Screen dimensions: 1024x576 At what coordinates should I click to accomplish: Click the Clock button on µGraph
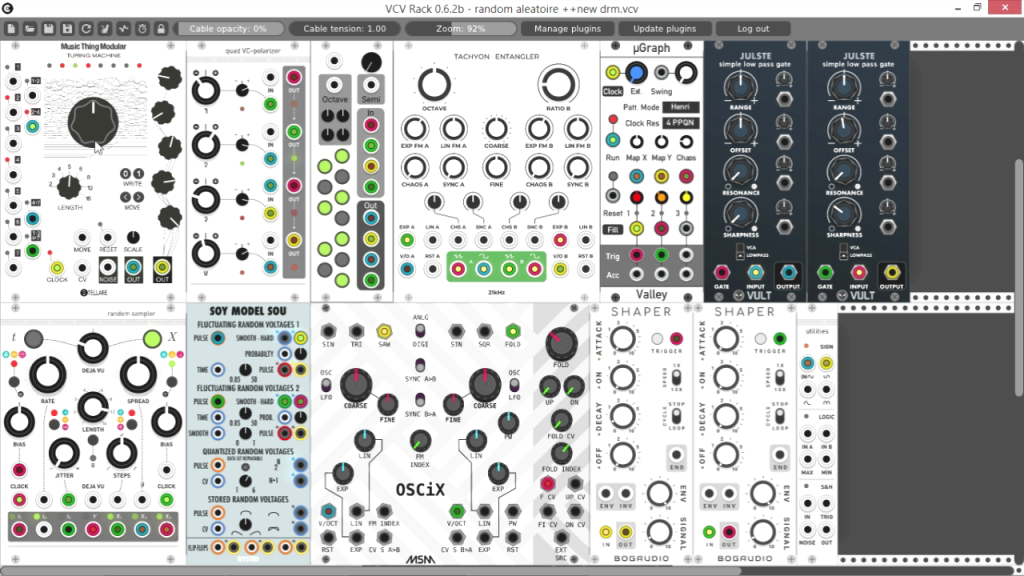pyautogui.click(x=613, y=91)
